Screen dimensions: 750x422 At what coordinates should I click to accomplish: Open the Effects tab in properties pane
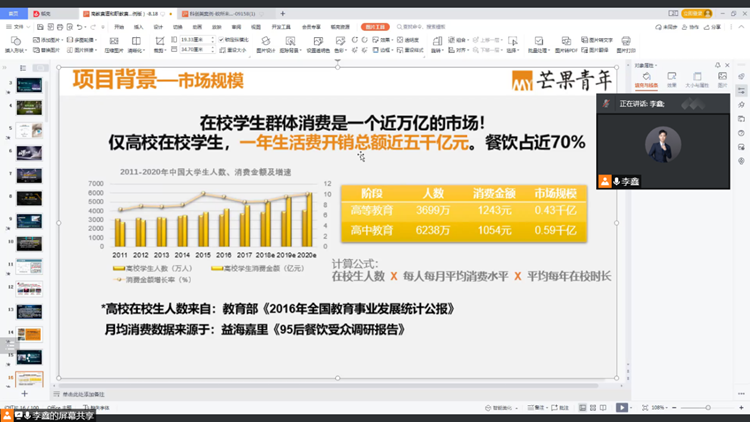click(672, 79)
